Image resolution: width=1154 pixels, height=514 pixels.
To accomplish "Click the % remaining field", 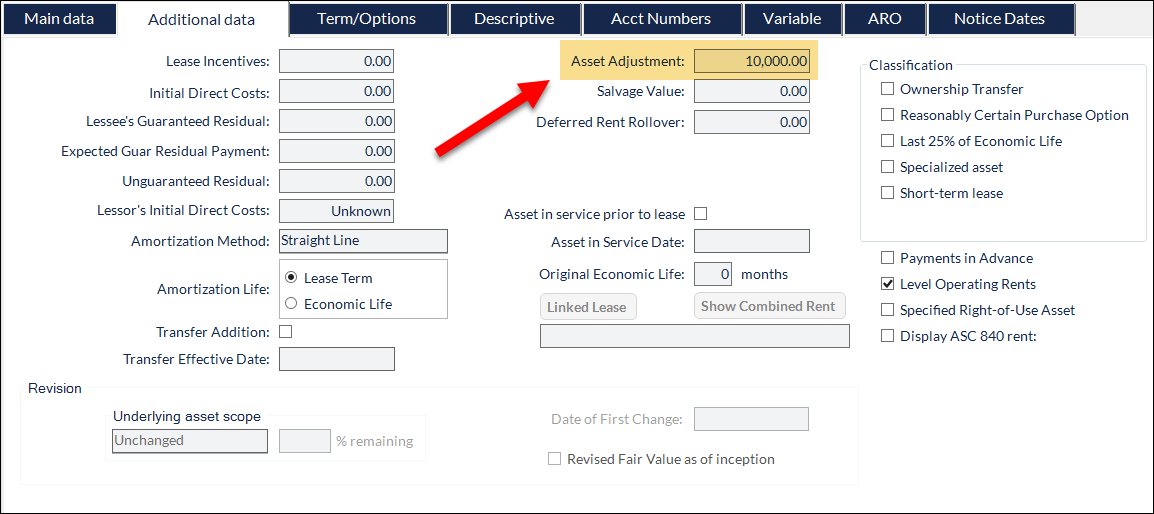I will tap(305, 440).
